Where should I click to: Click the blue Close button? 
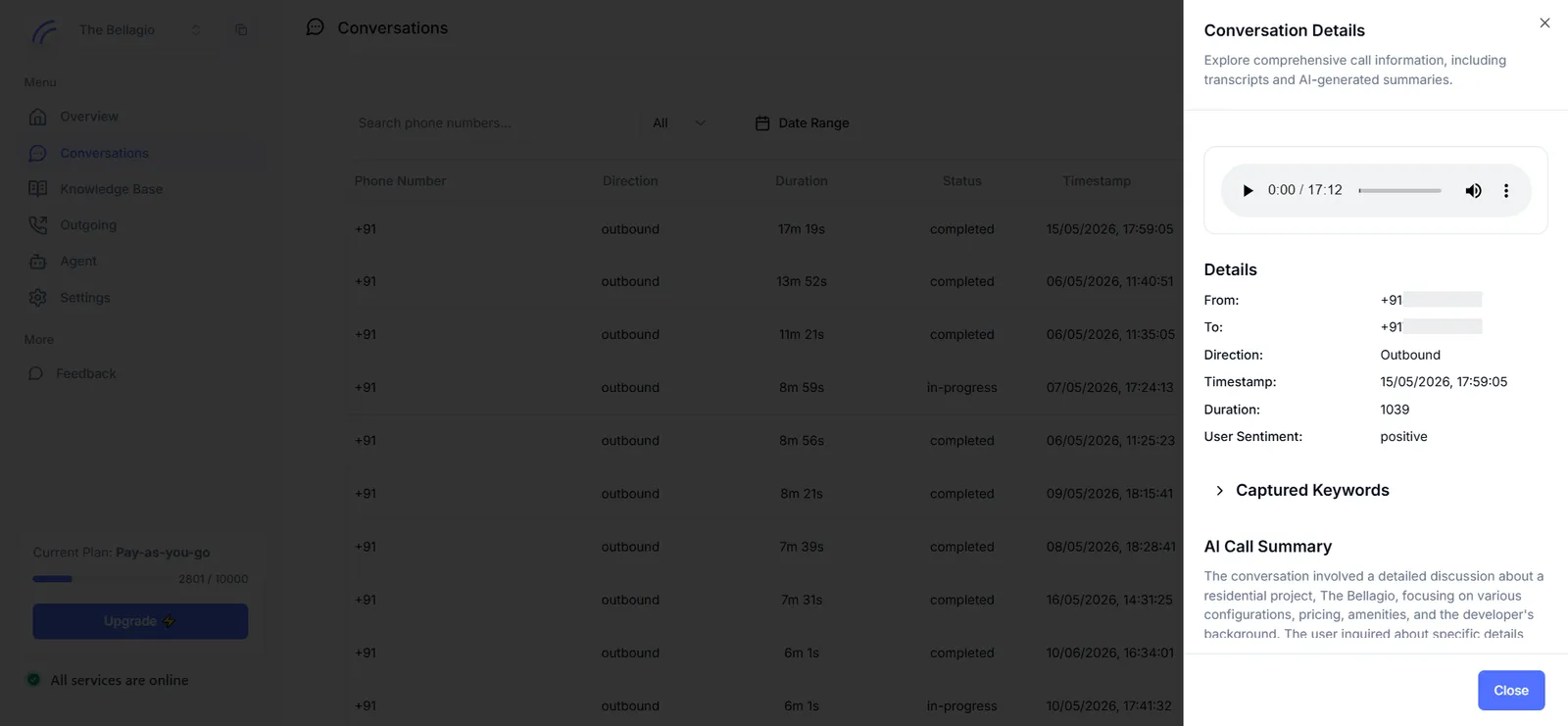[1511, 690]
